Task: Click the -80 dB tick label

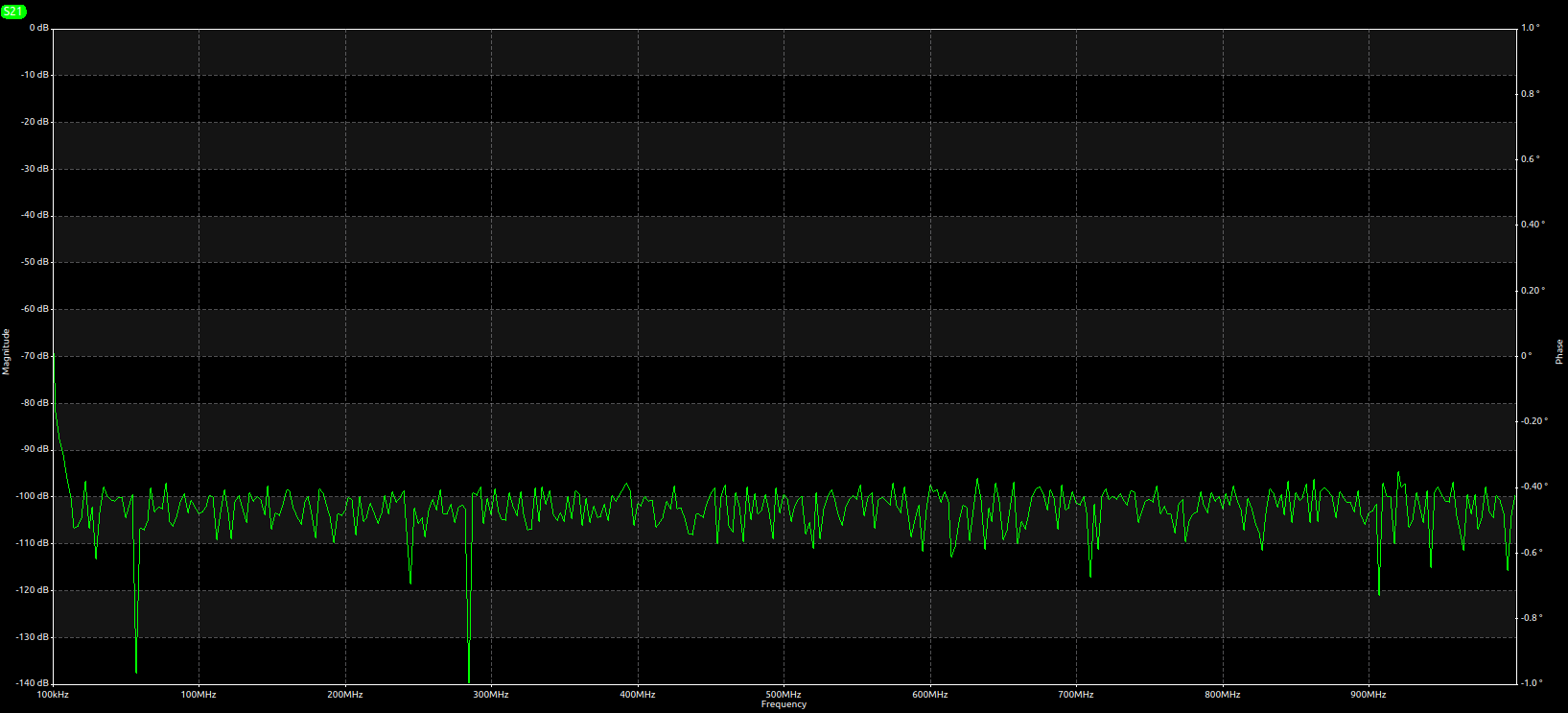Action: 35,403
